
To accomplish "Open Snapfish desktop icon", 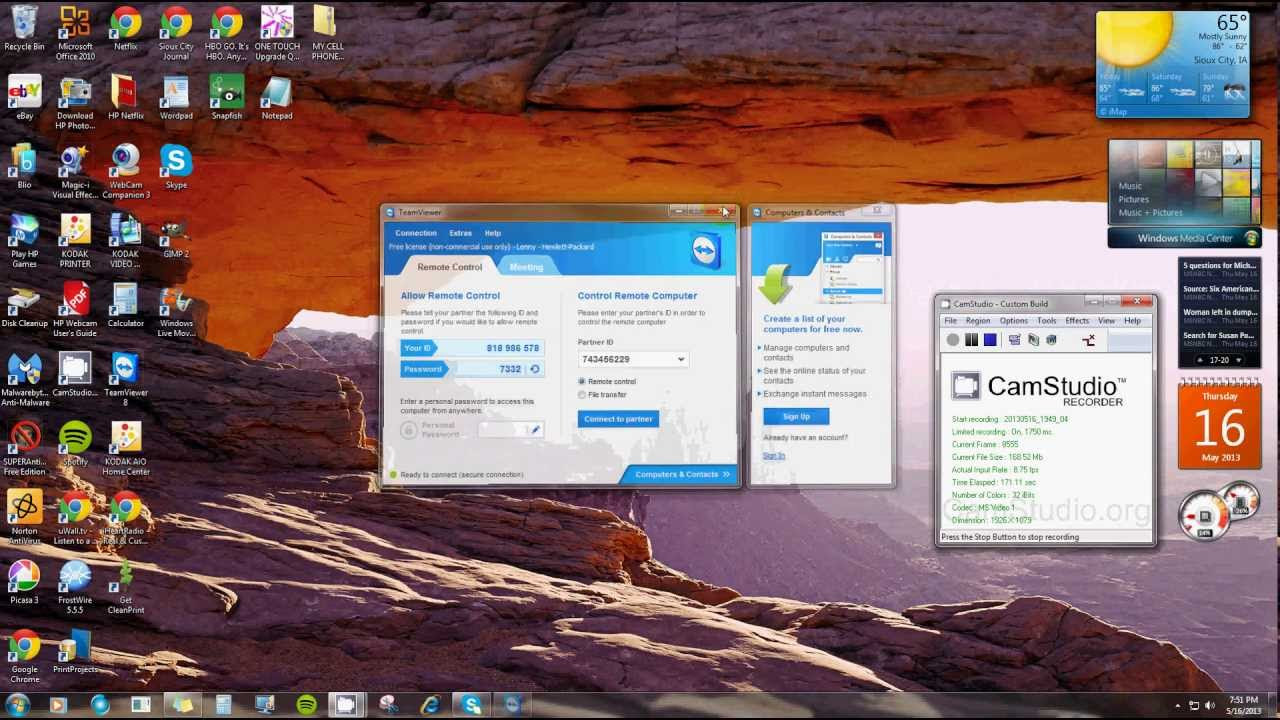I will [x=227, y=98].
